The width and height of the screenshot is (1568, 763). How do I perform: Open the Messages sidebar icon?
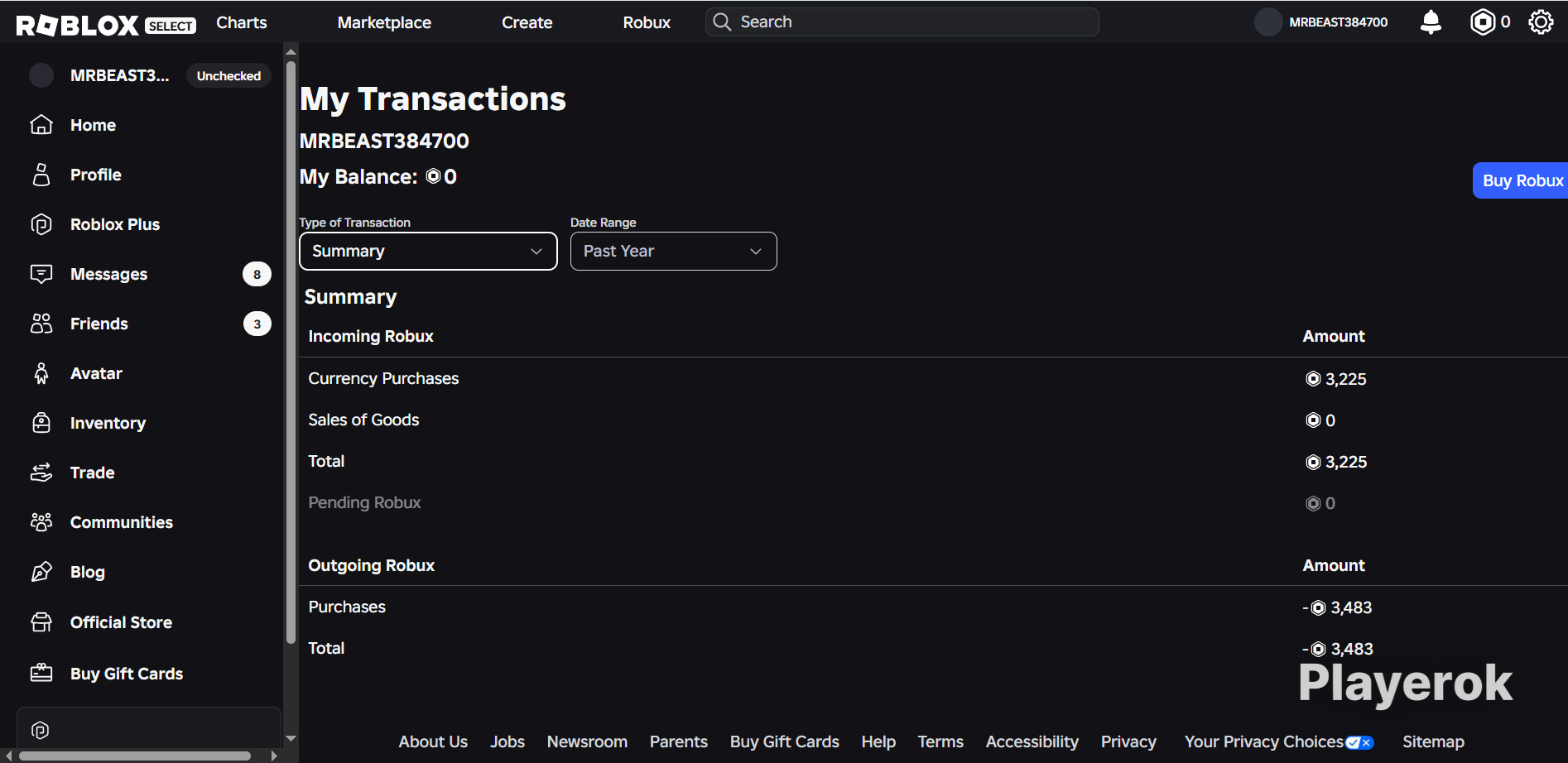tap(41, 274)
